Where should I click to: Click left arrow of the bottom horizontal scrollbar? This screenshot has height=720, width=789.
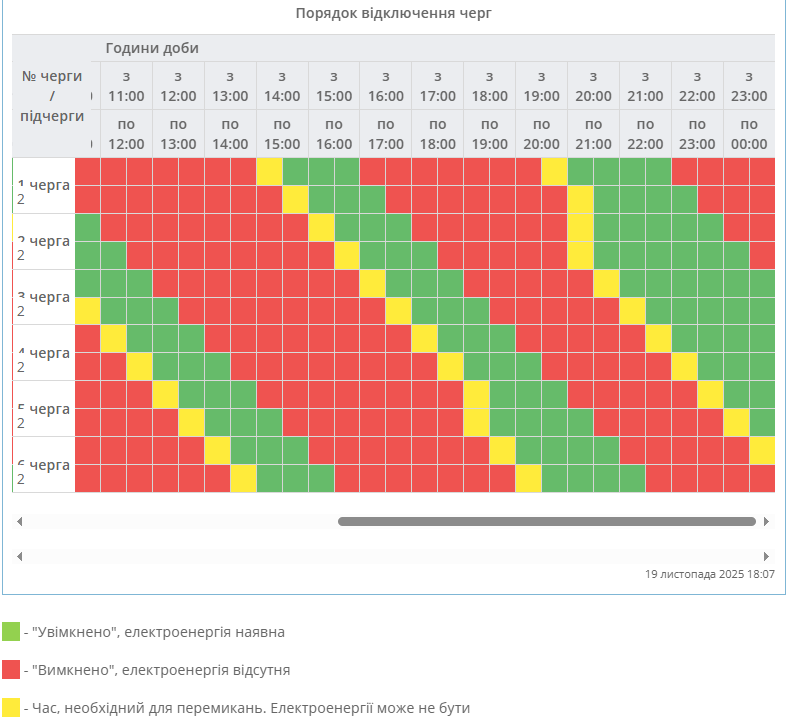click(19, 556)
